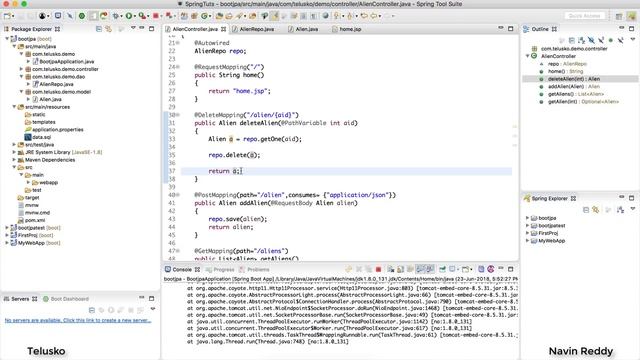This screenshot has width=640, height=360.
Task: Toggle Hide Local Types in Outline
Action: coord(620,40)
